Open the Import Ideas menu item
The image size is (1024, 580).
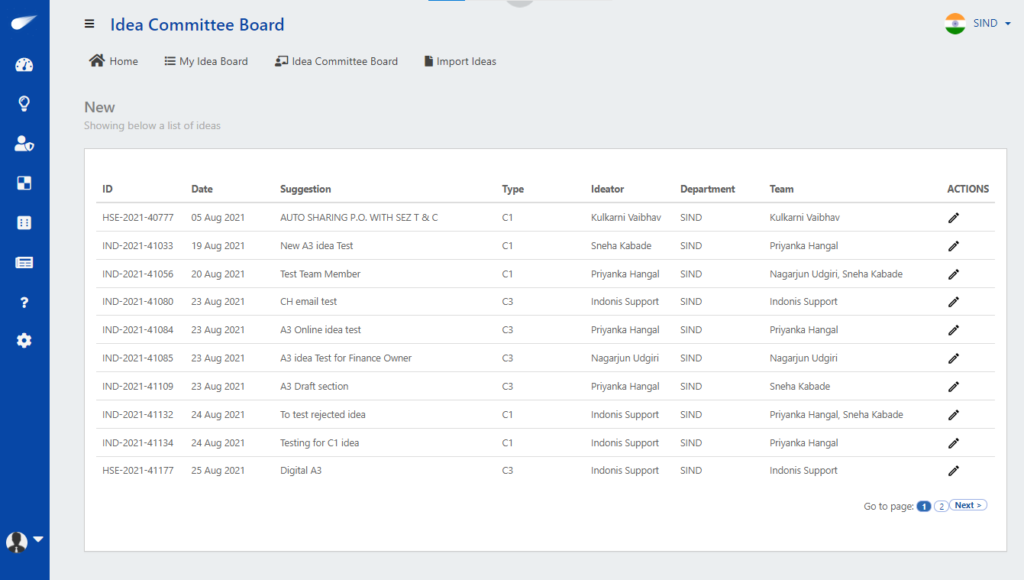click(x=460, y=61)
